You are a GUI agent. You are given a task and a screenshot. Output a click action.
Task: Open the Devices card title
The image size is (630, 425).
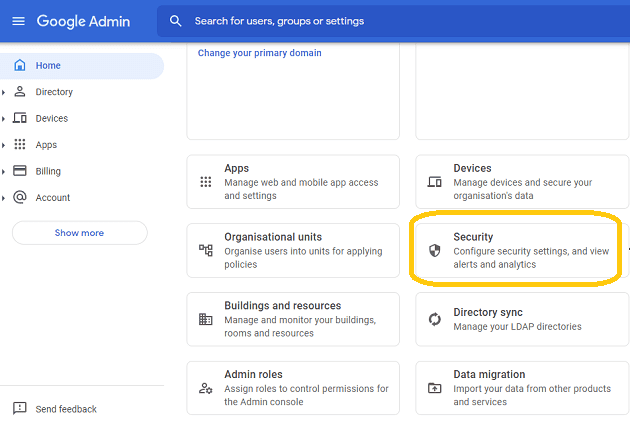click(x=472, y=168)
